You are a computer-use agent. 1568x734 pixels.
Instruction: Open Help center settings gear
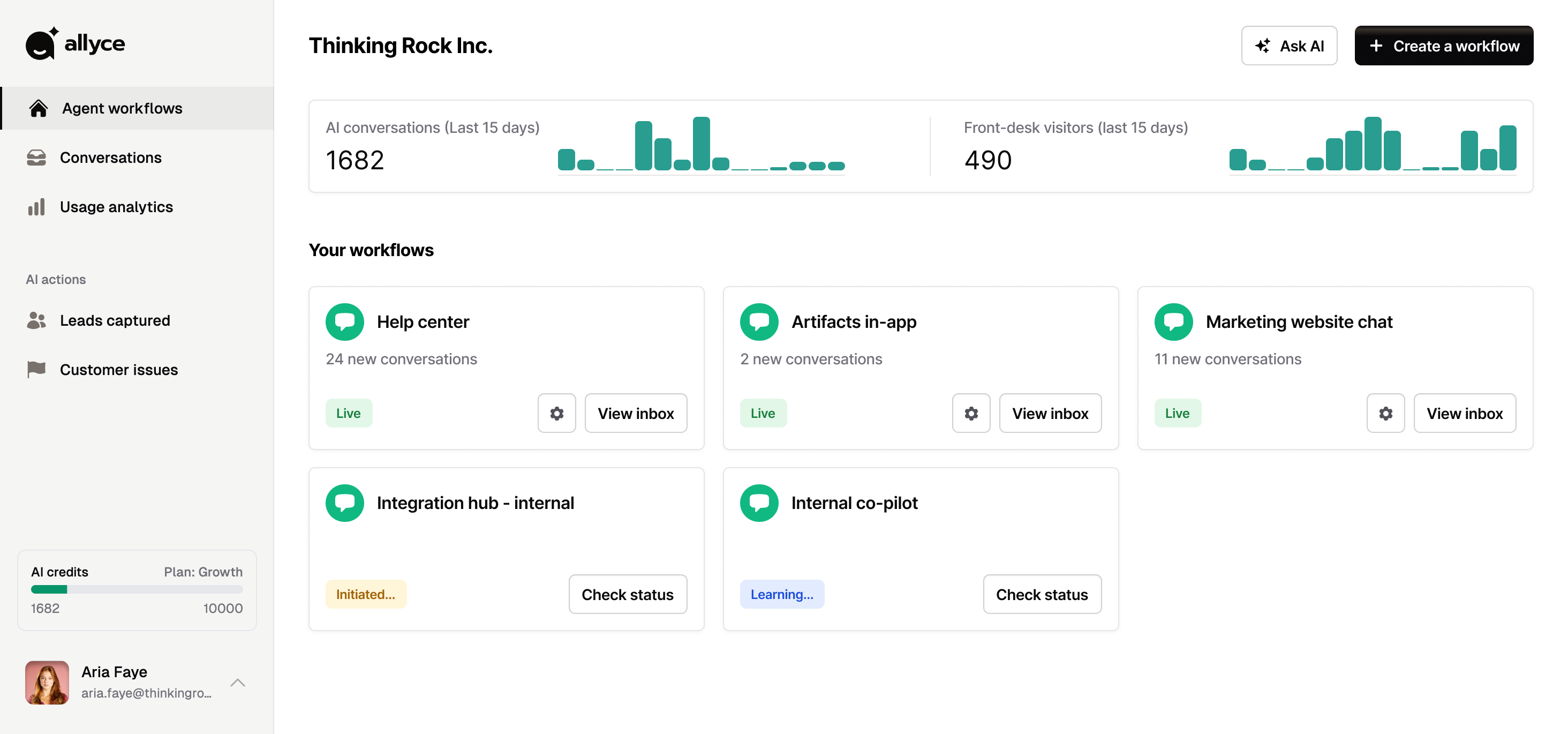556,414
